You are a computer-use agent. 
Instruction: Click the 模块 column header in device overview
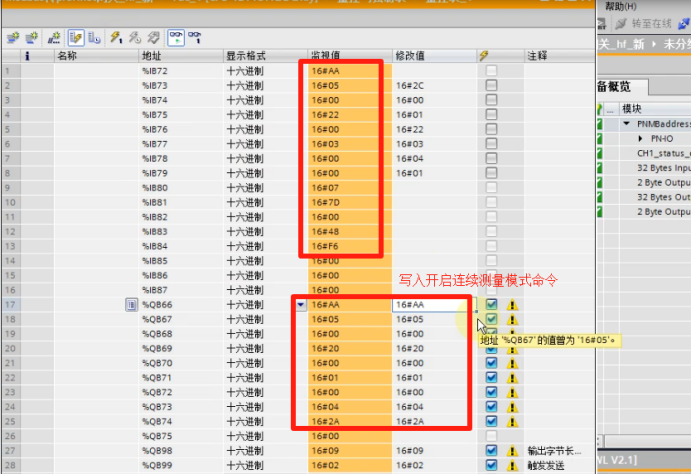pyautogui.click(x=632, y=109)
